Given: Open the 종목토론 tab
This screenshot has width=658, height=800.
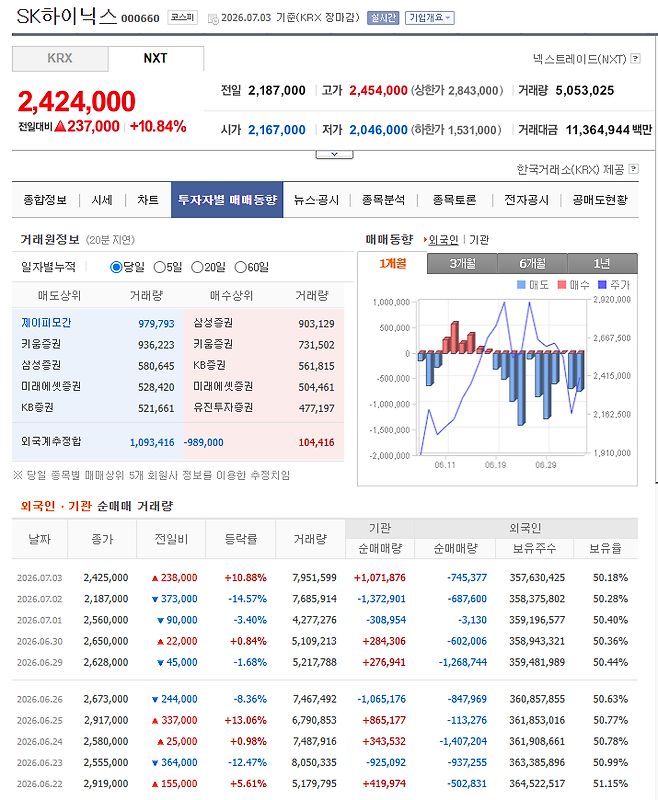Looking at the screenshot, I should click(454, 200).
